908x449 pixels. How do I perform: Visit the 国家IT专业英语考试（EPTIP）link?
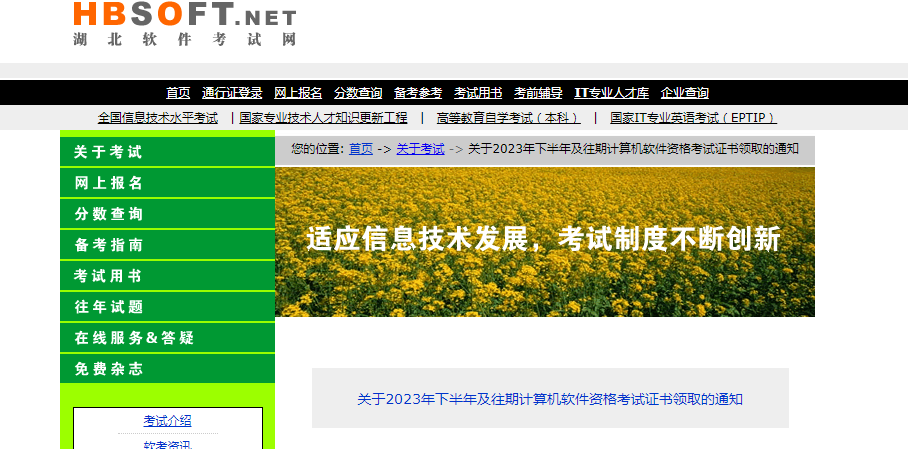point(693,118)
